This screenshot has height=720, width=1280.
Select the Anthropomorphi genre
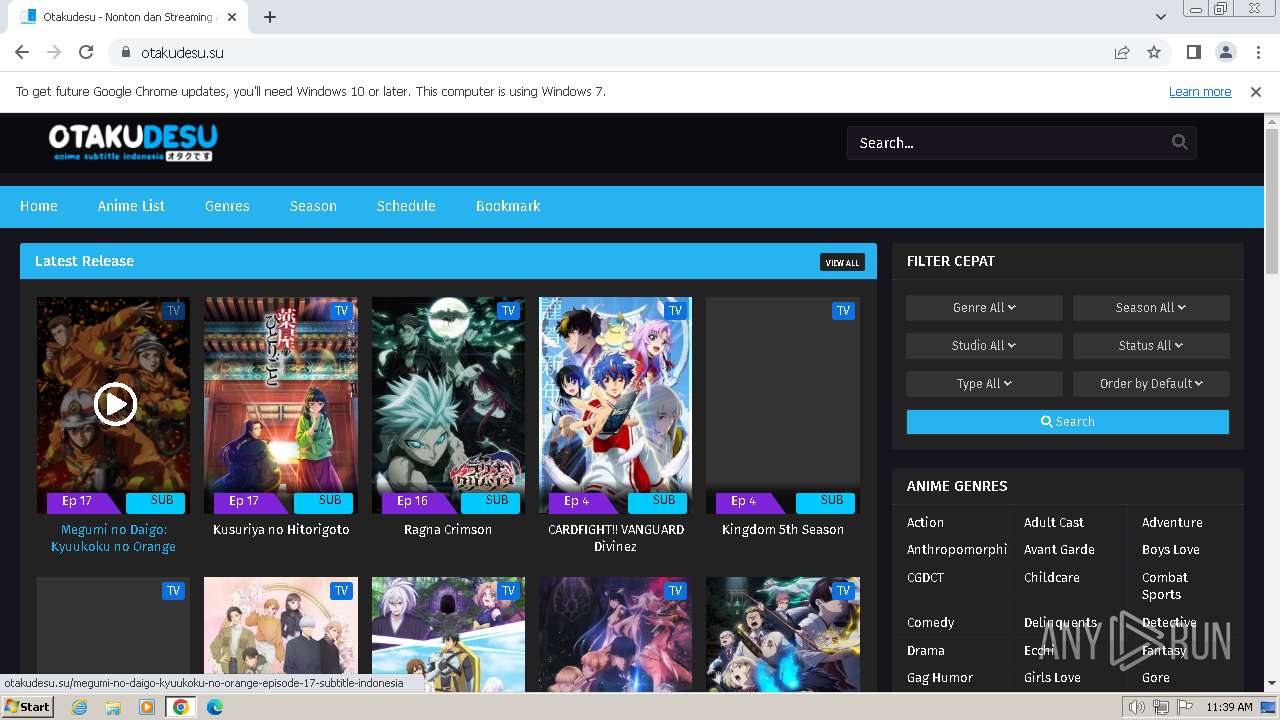957,550
